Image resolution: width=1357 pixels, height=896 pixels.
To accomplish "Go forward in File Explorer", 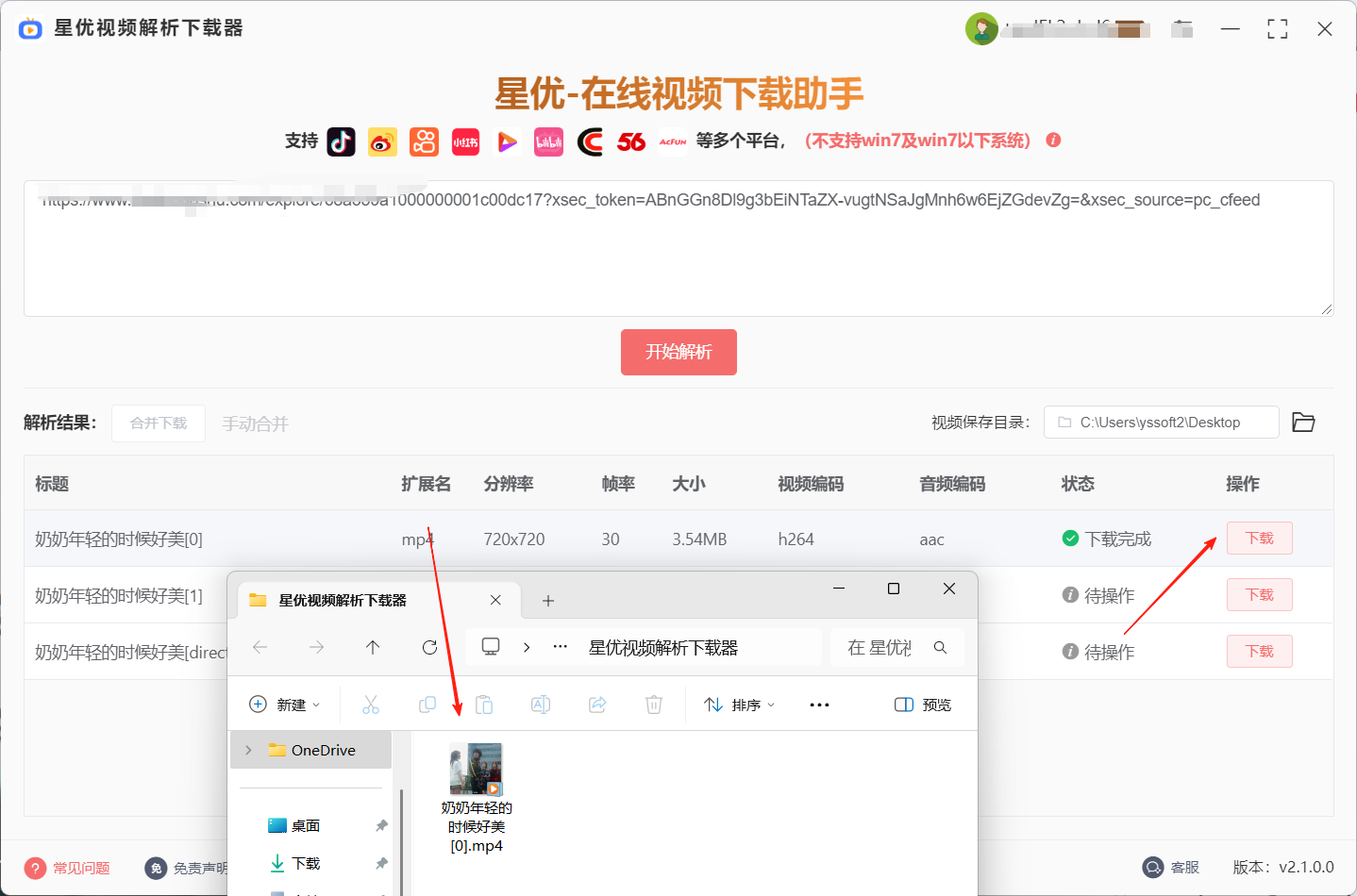I will (317, 647).
